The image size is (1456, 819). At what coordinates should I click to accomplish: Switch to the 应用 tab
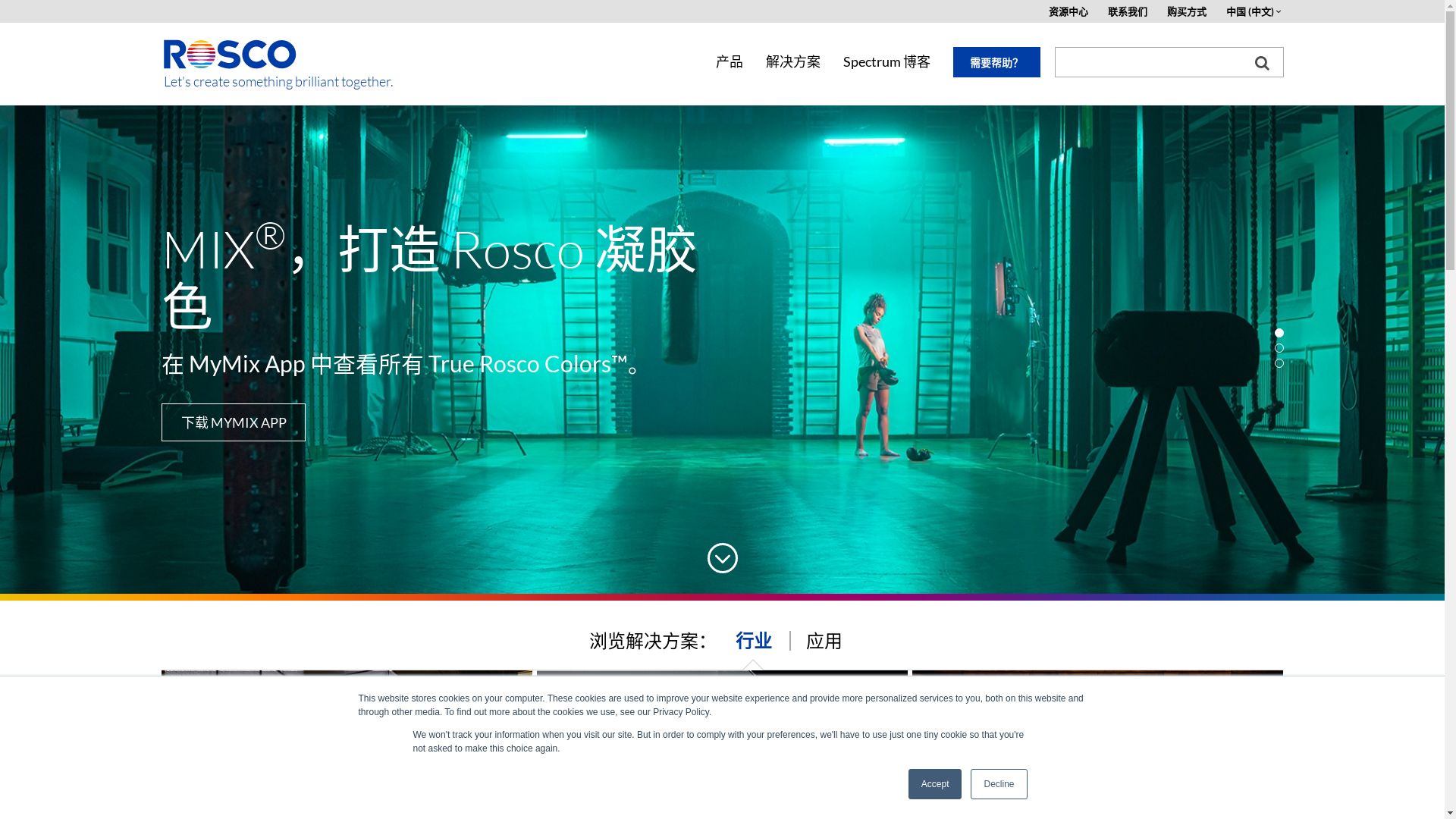coord(824,641)
